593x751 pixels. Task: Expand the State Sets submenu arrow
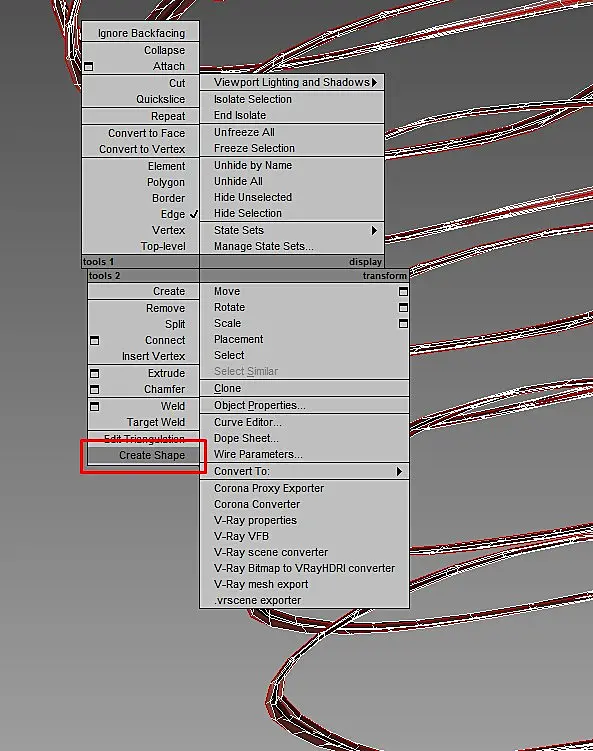pyautogui.click(x=374, y=230)
